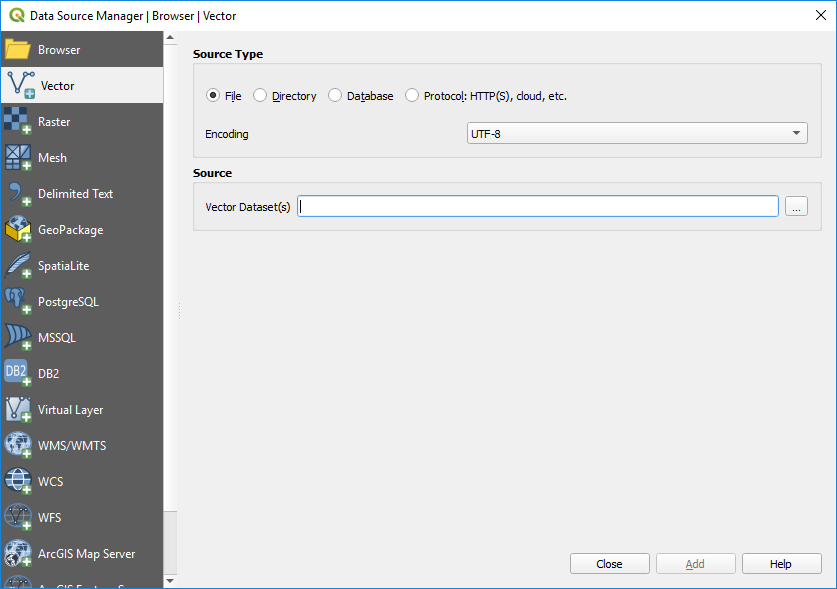Click the QGIS logo in title bar
This screenshot has width=837, height=589.
point(17,15)
